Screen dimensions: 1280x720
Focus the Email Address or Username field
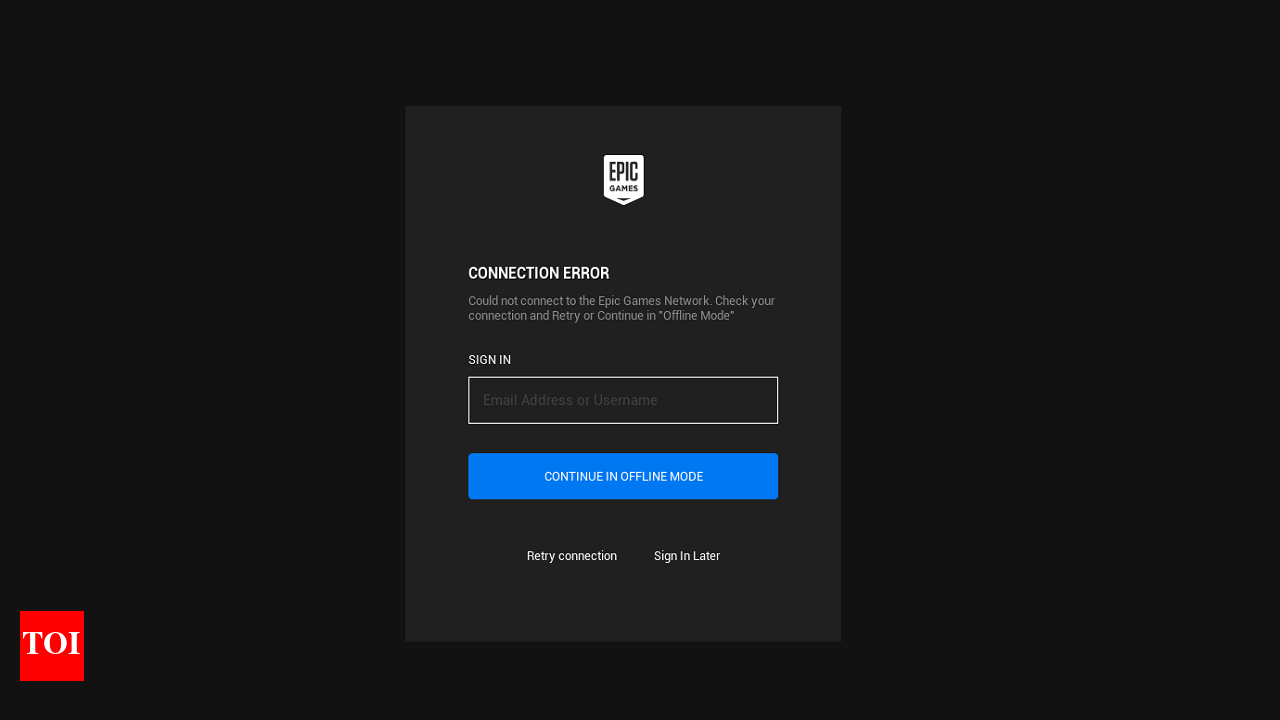pos(622,400)
